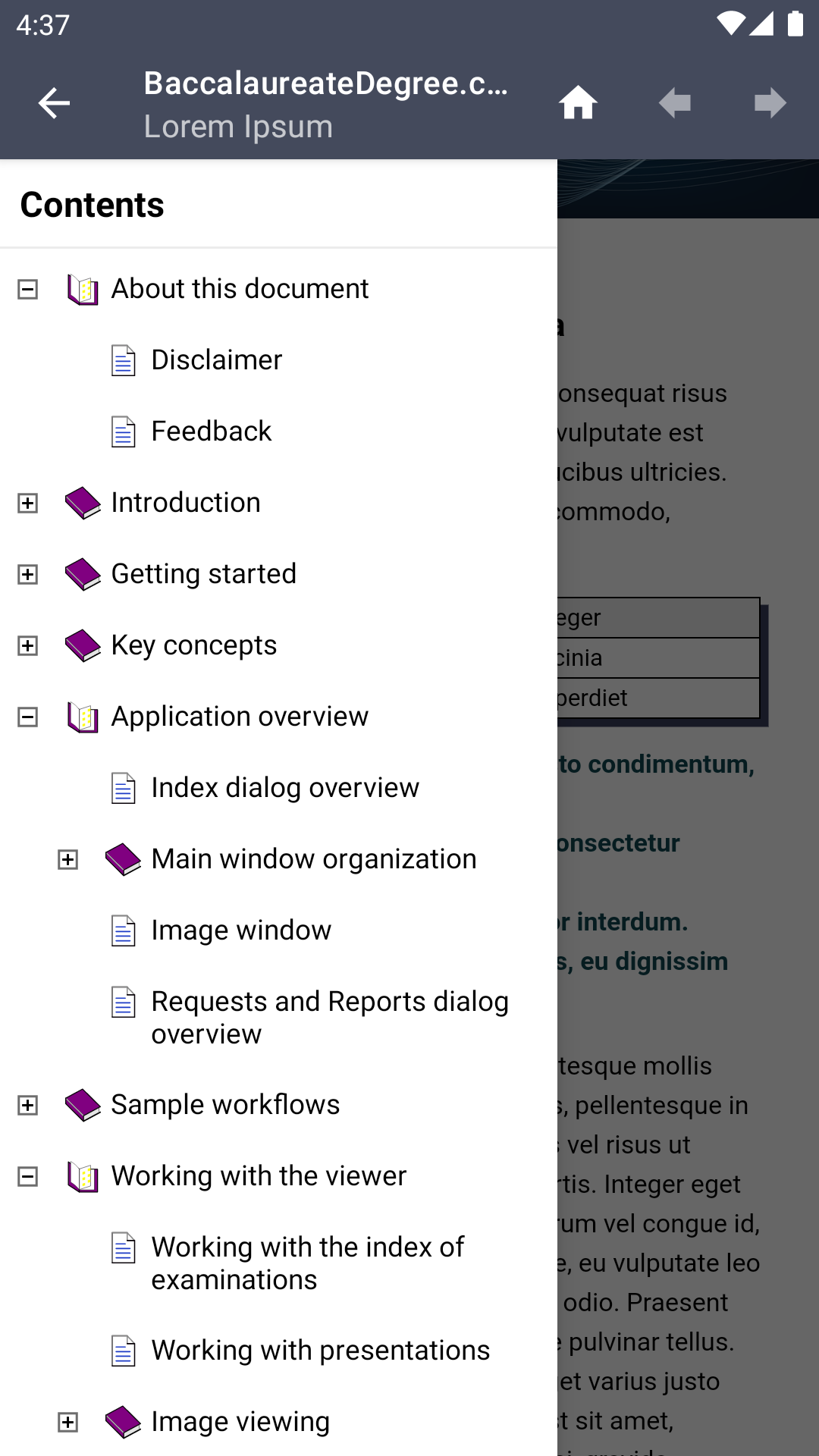Expand the Introduction chapter
Image resolution: width=819 pixels, height=1456 pixels.
coord(28,502)
